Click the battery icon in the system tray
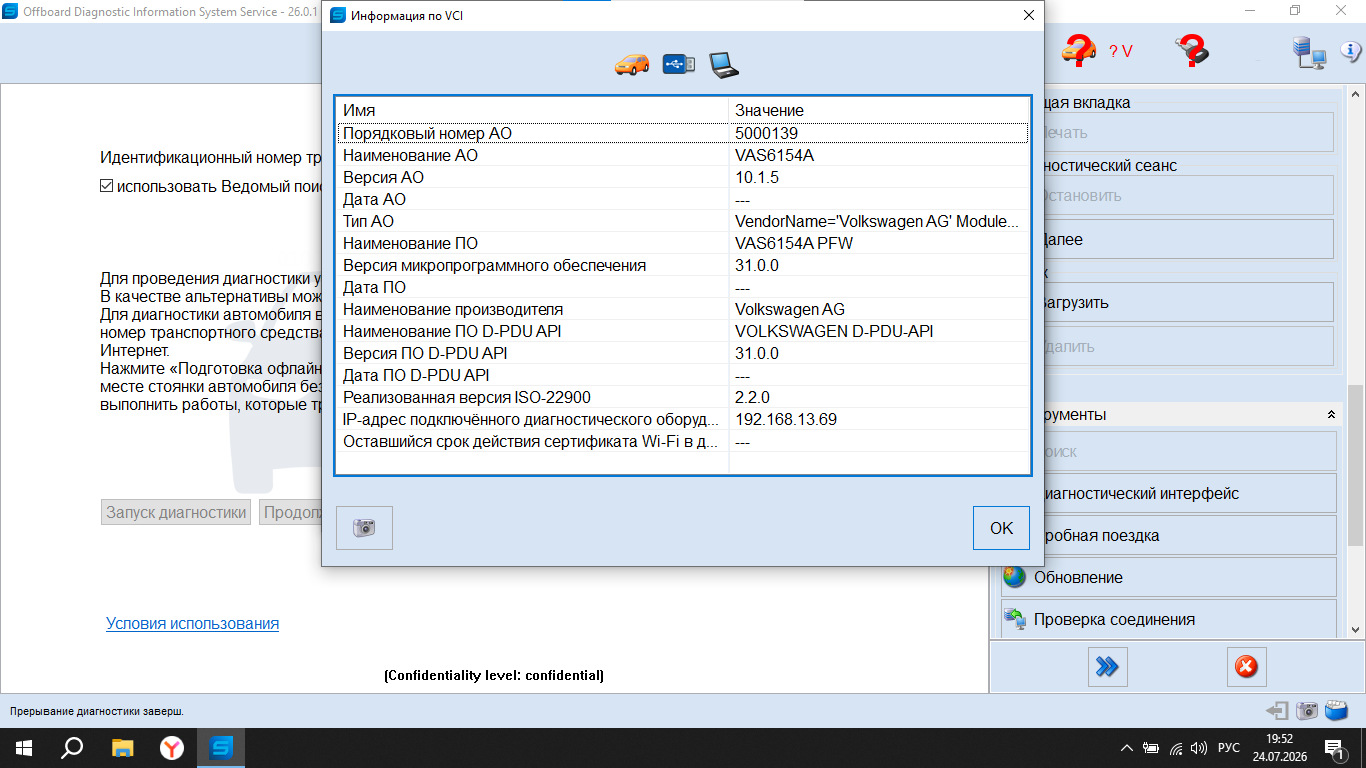 [x=1152, y=747]
